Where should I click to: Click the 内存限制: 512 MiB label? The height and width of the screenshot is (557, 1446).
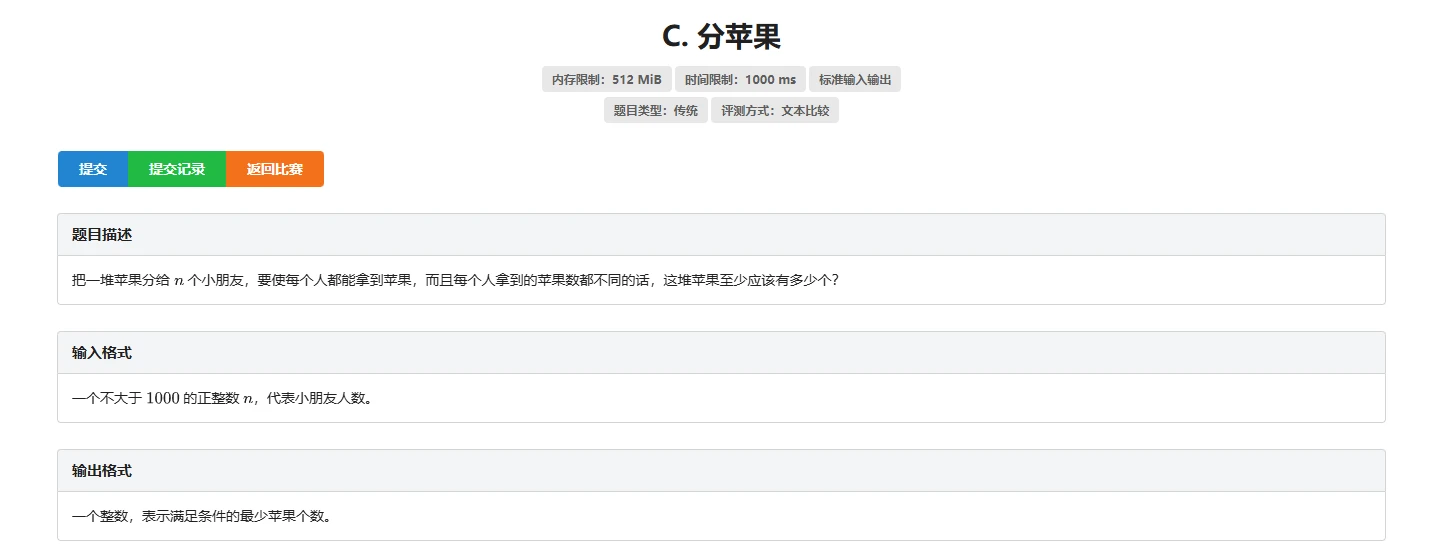pyautogui.click(x=607, y=80)
